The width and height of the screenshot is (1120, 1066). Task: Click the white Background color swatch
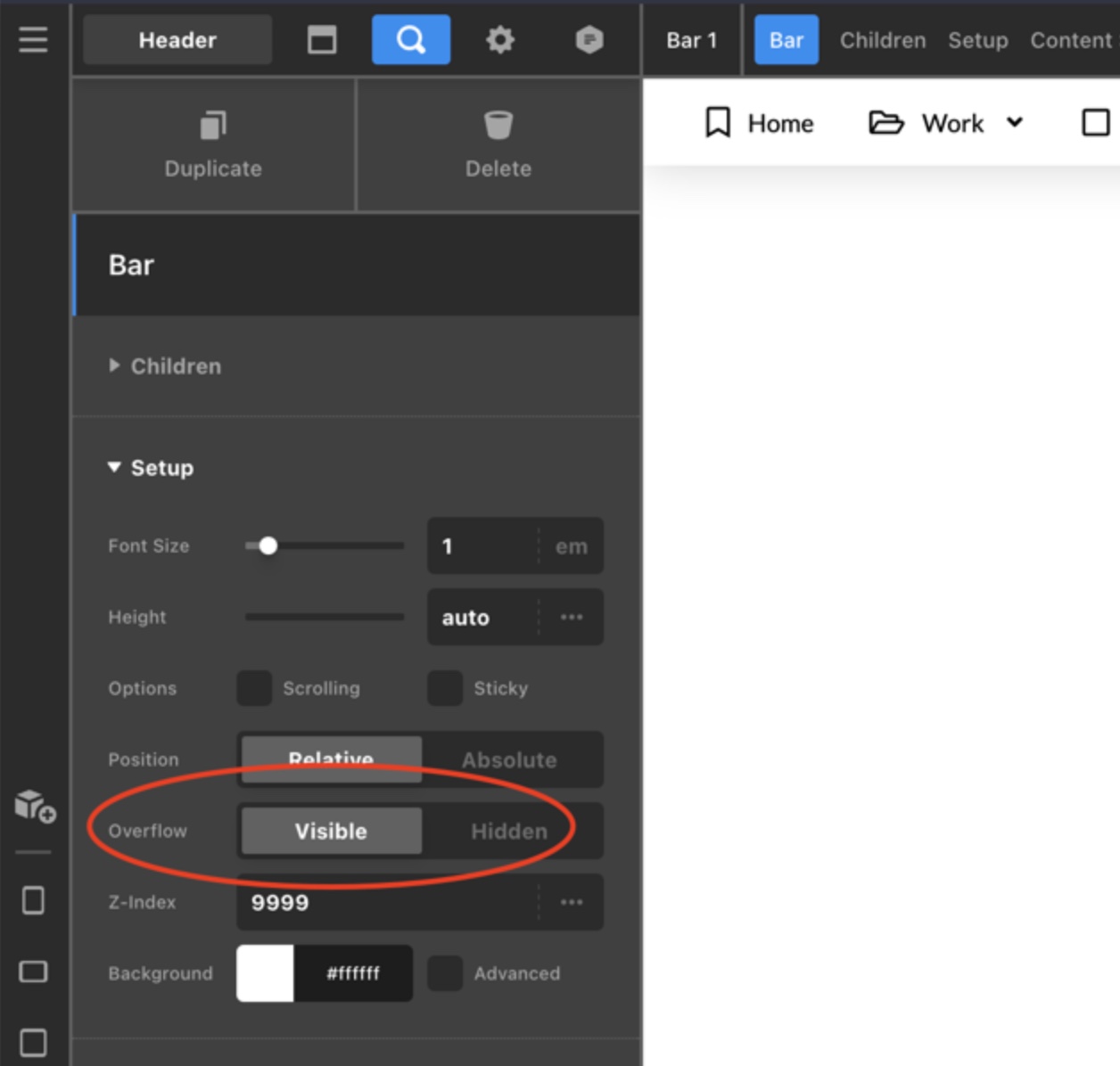pyautogui.click(x=265, y=973)
